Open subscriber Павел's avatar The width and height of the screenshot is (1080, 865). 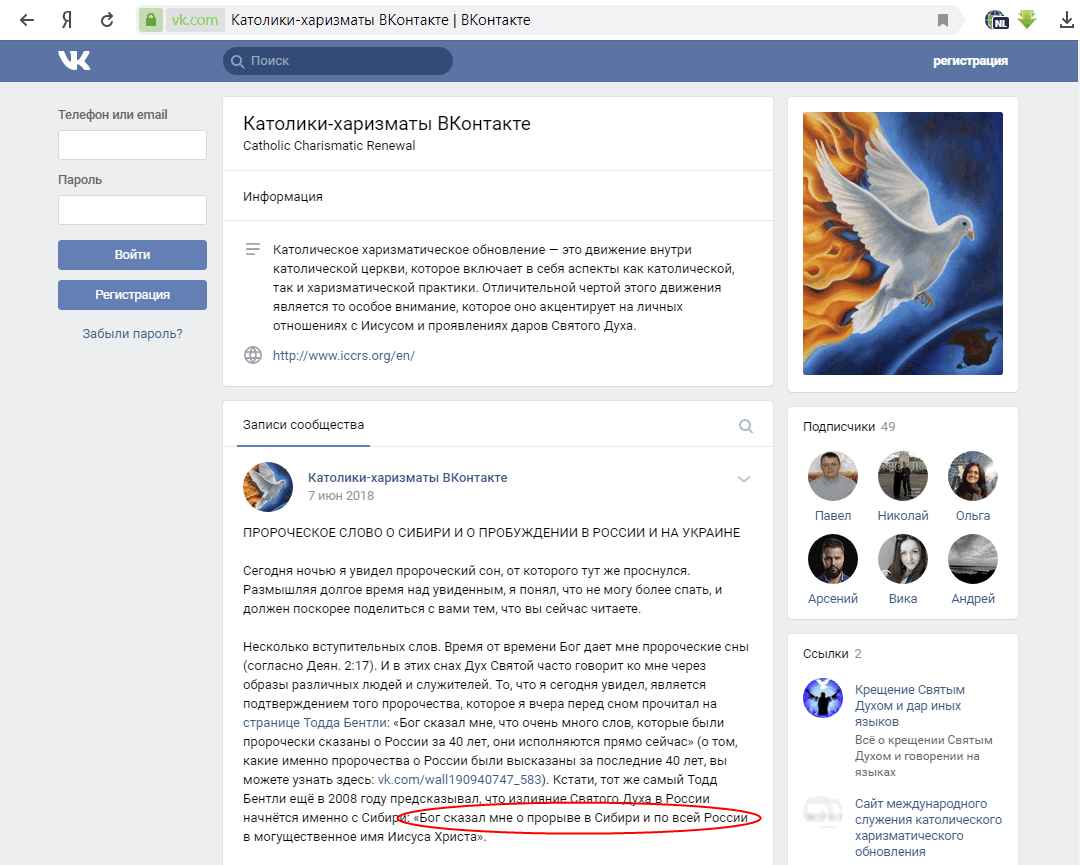(833, 475)
